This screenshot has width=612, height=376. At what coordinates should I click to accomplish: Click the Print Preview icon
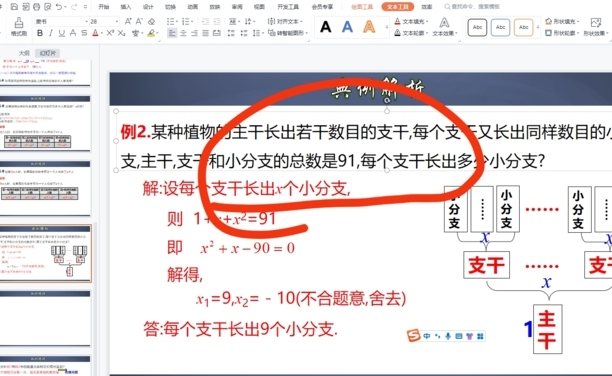(x=48, y=6)
